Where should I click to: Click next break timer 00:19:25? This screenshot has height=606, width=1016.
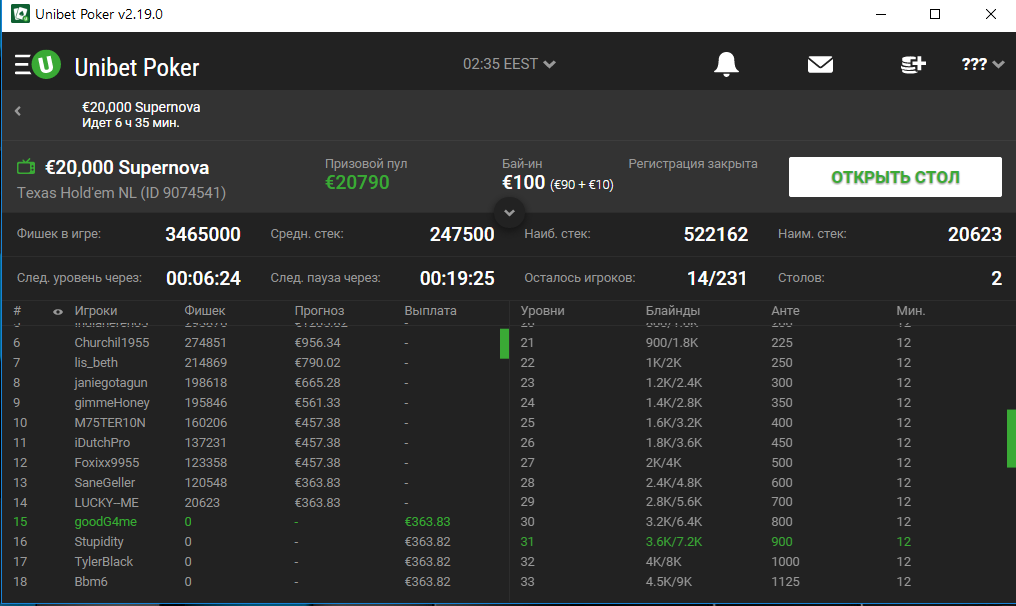coord(457,279)
